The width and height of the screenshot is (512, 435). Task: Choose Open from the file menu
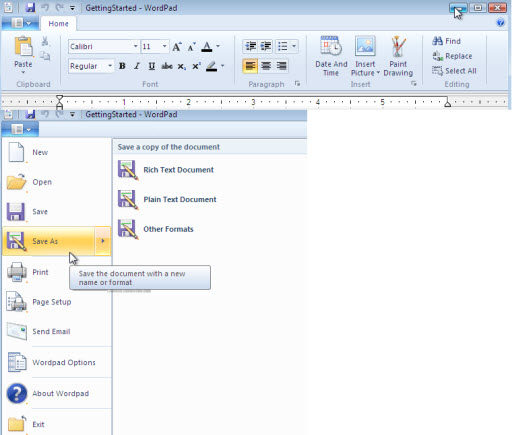(57, 182)
